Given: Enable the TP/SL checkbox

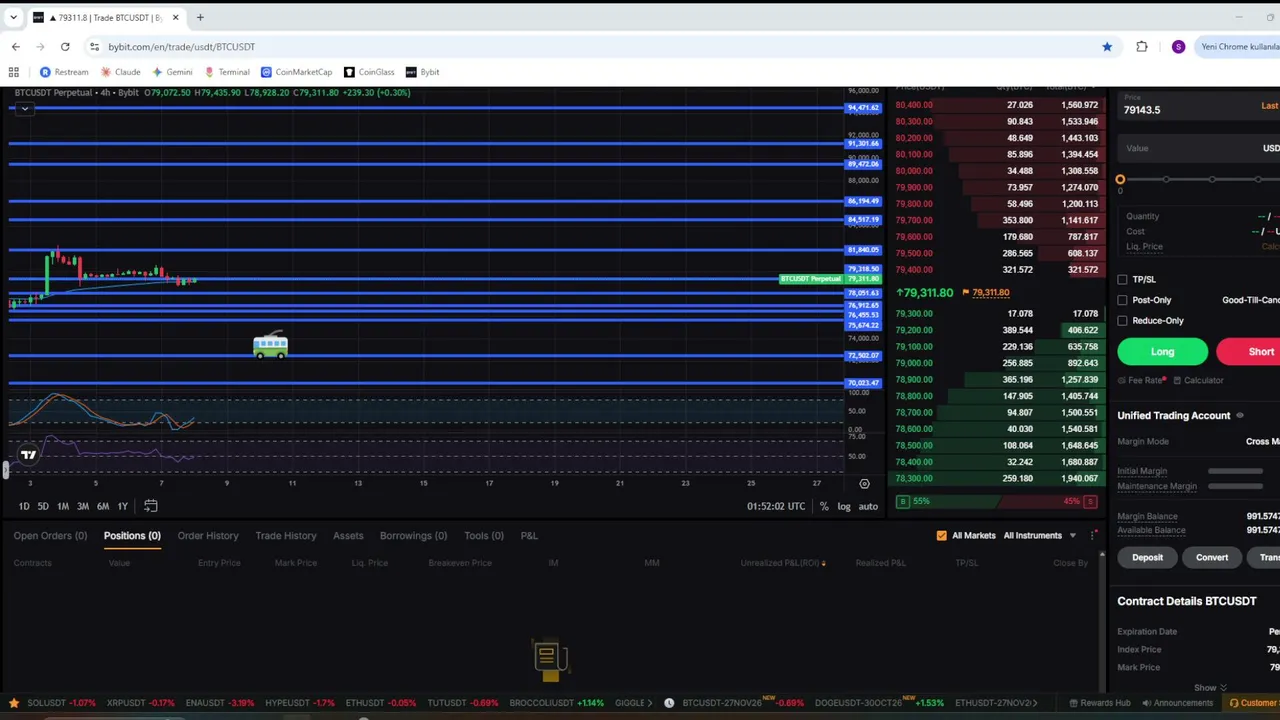Looking at the screenshot, I should [x=1122, y=280].
